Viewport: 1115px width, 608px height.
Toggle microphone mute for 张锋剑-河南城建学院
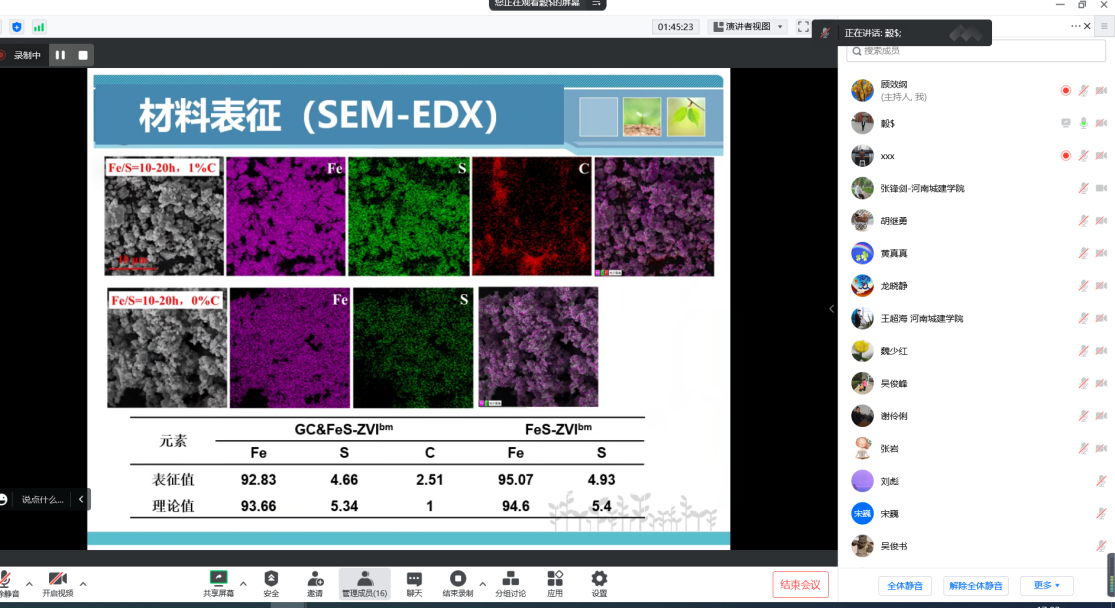[1083, 188]
